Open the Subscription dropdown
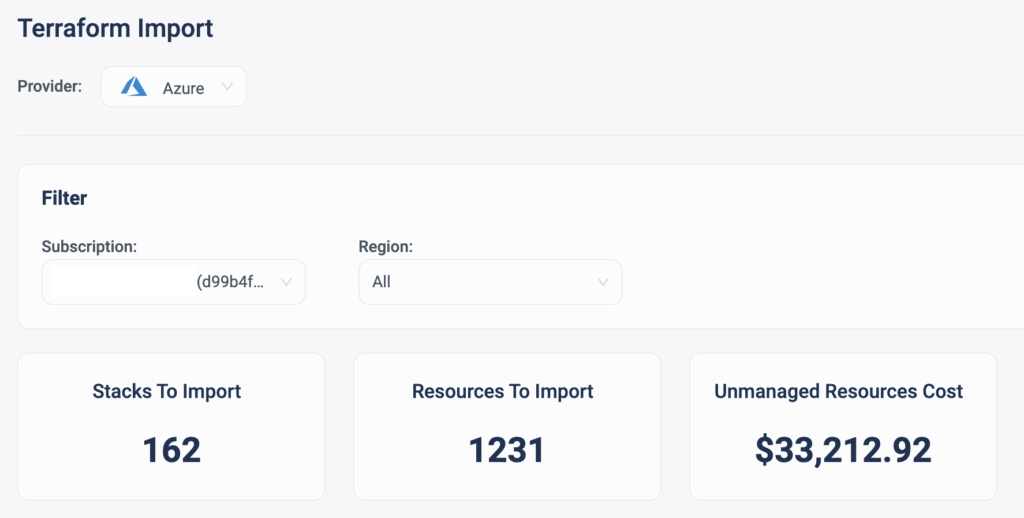 click(174, 282)
